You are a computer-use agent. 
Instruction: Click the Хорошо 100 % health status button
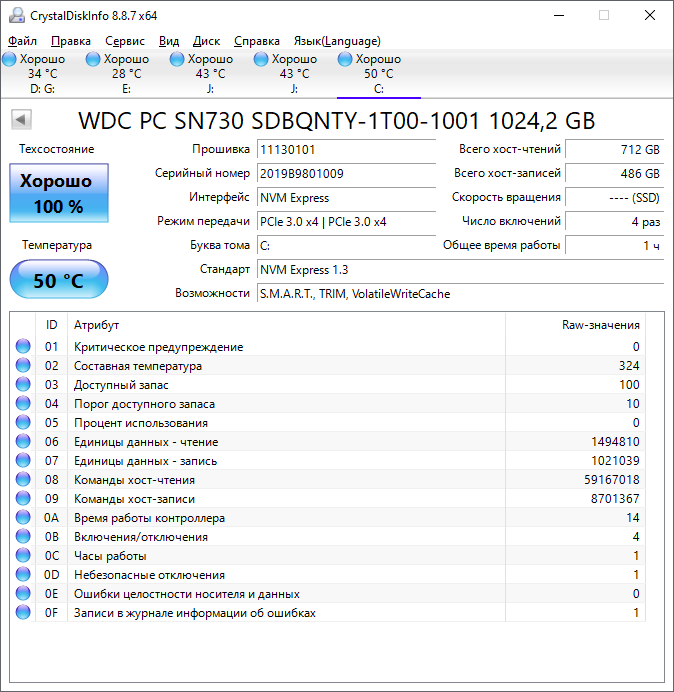59,193
